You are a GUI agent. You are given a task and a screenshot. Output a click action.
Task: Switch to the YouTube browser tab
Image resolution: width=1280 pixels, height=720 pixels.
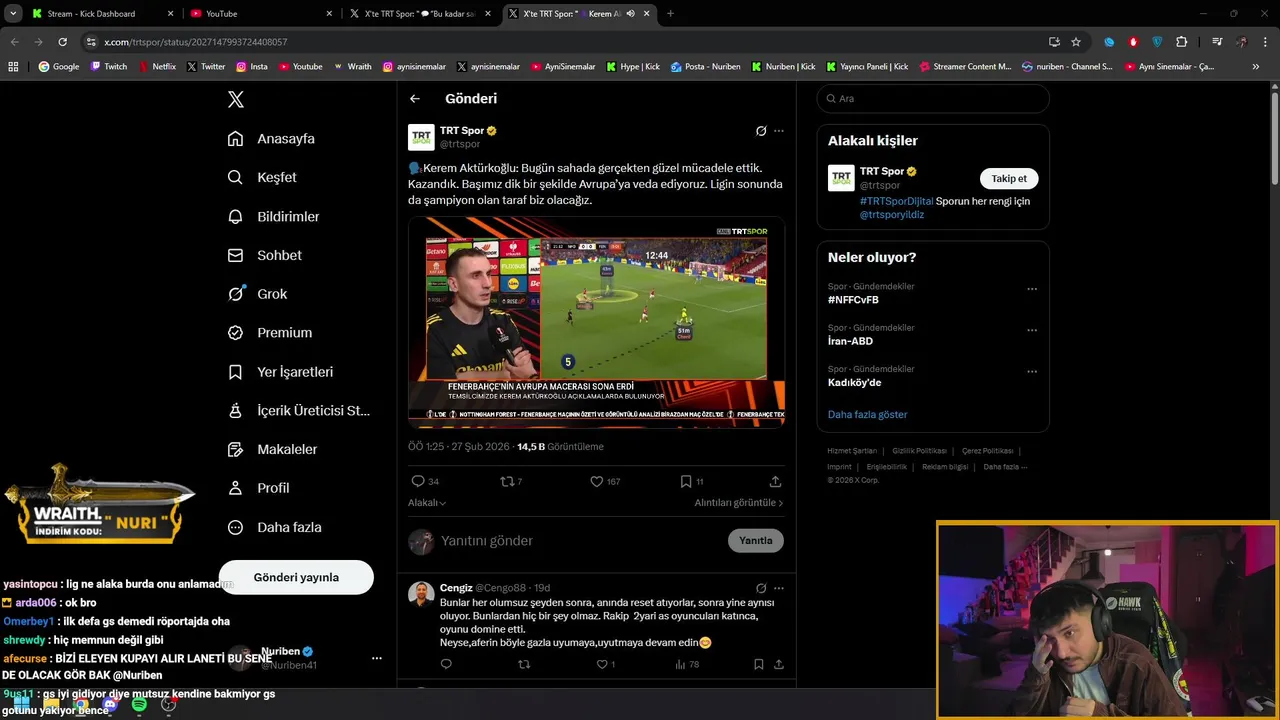click(x=261, y=14)
